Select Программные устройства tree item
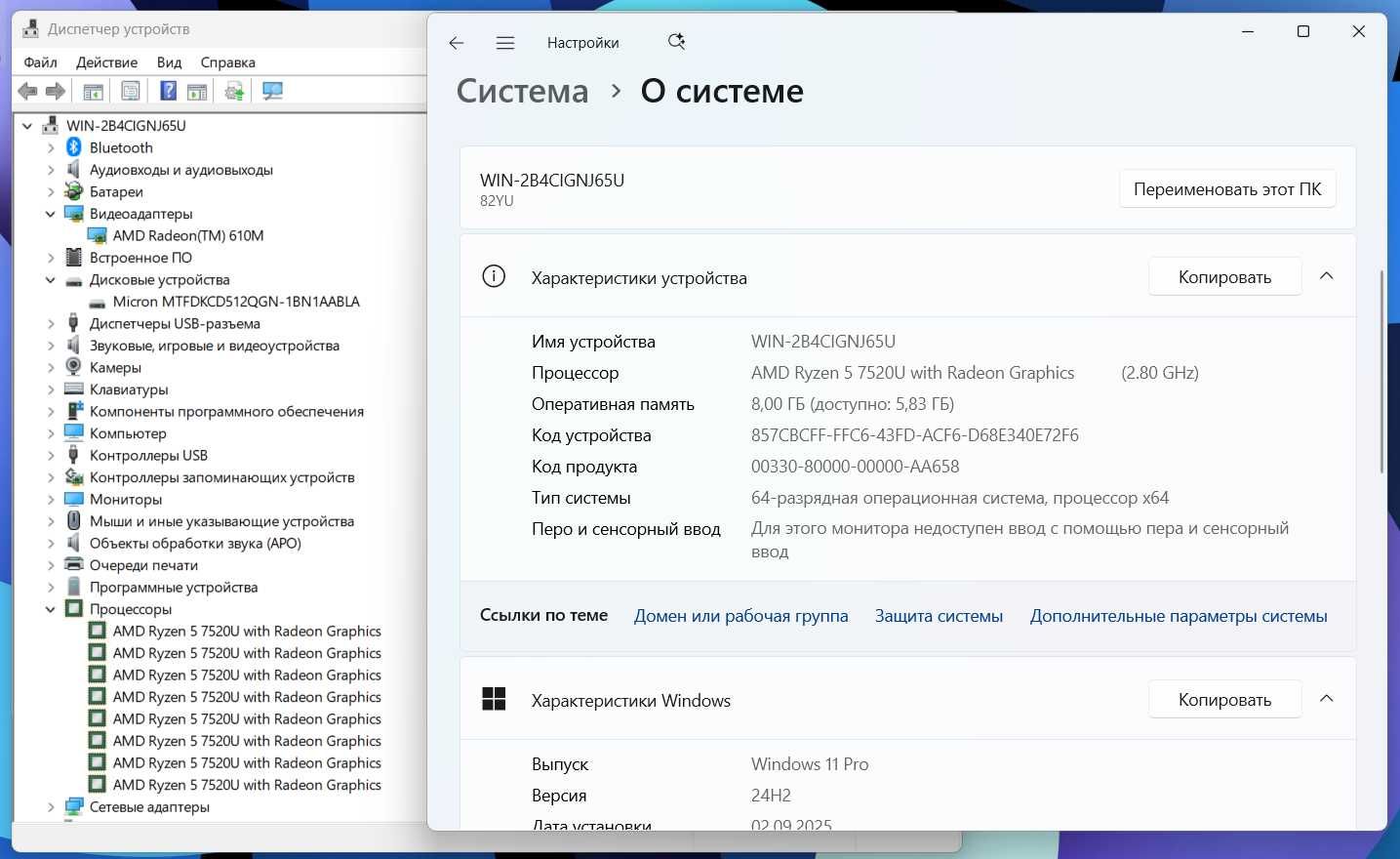The height and width of the screenshot is (859, 1400). (174, 587)
